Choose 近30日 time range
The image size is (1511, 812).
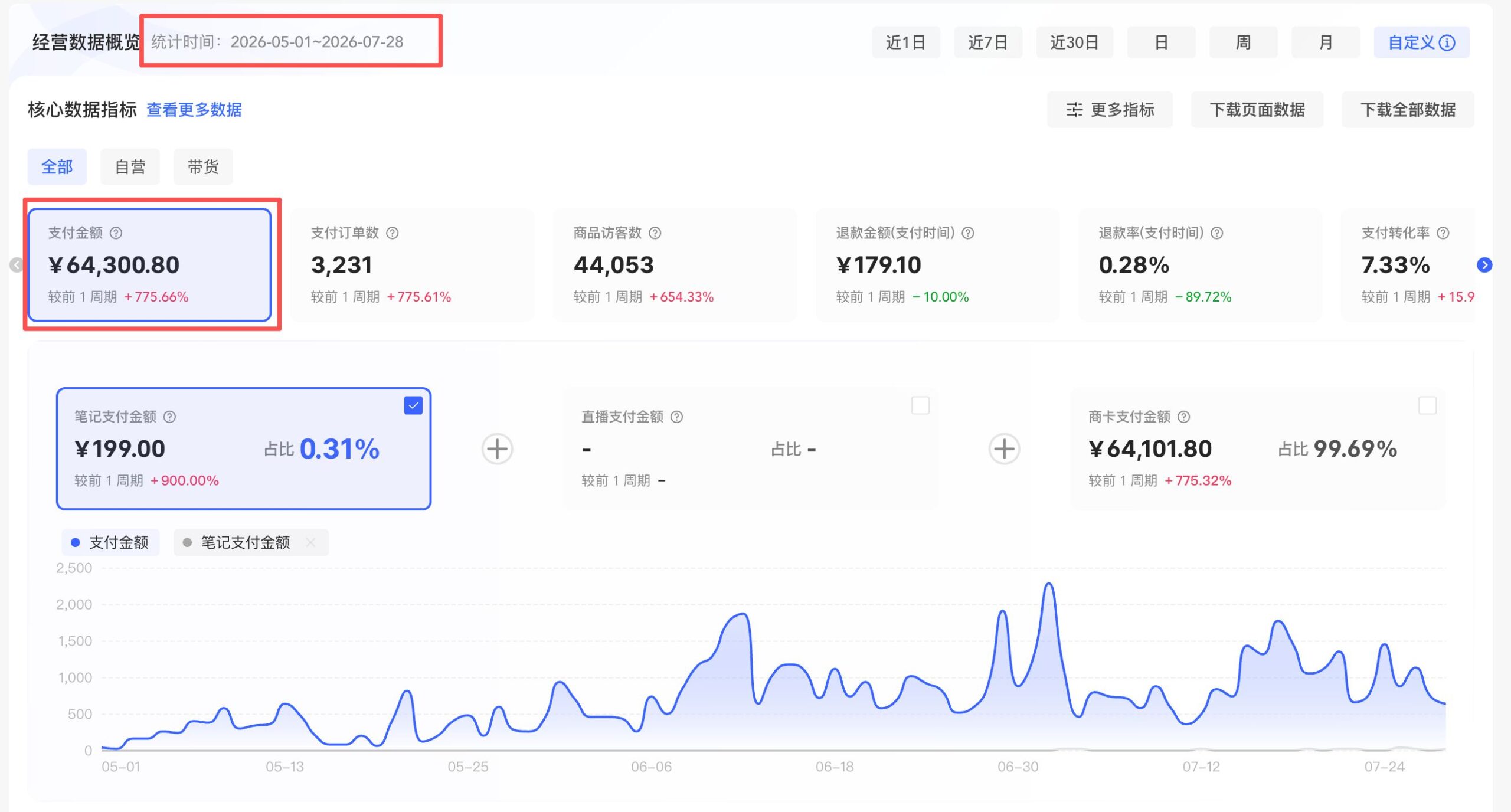pos(1075,42)
